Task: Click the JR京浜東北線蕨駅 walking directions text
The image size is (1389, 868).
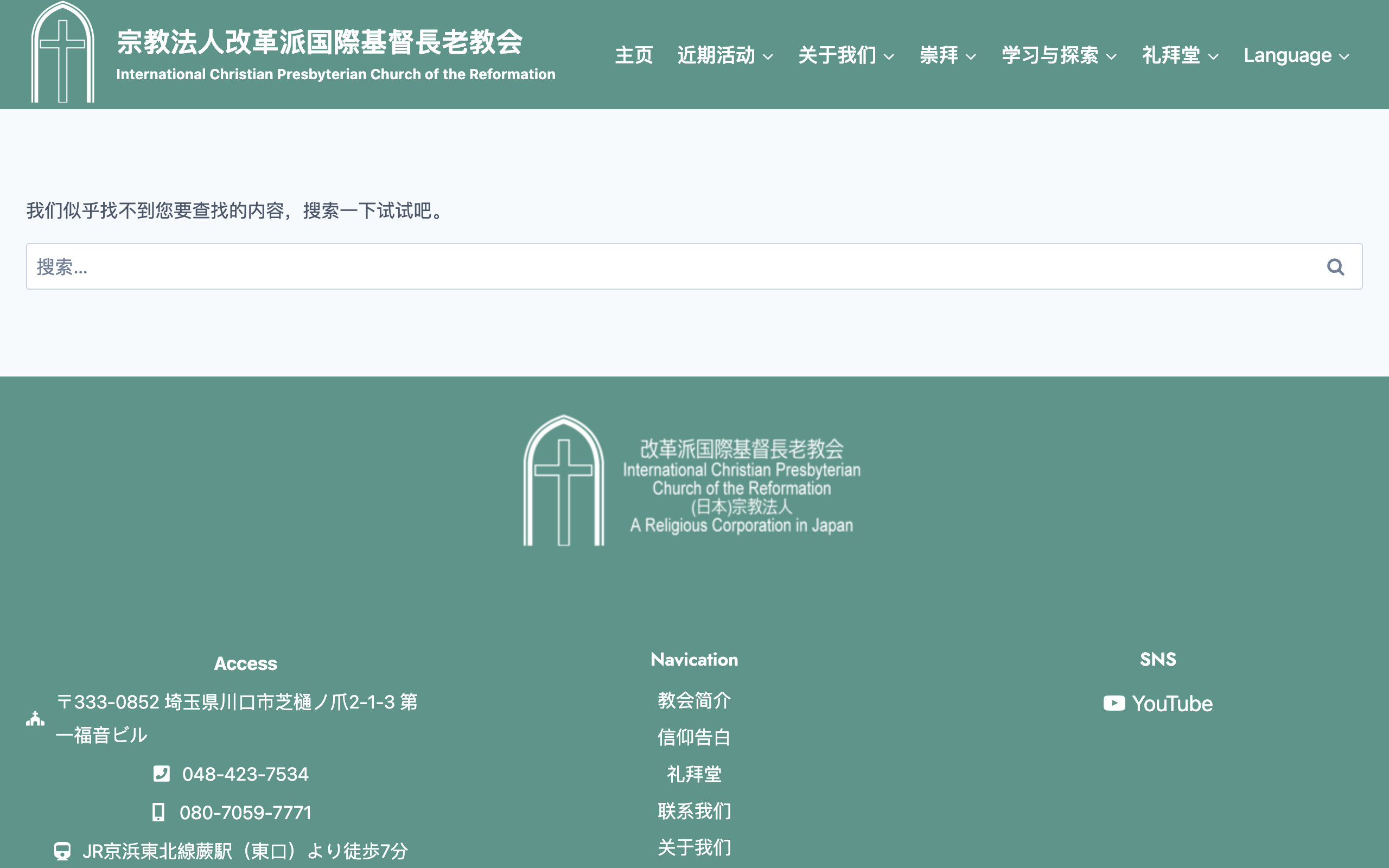Action: coord(245,851)
